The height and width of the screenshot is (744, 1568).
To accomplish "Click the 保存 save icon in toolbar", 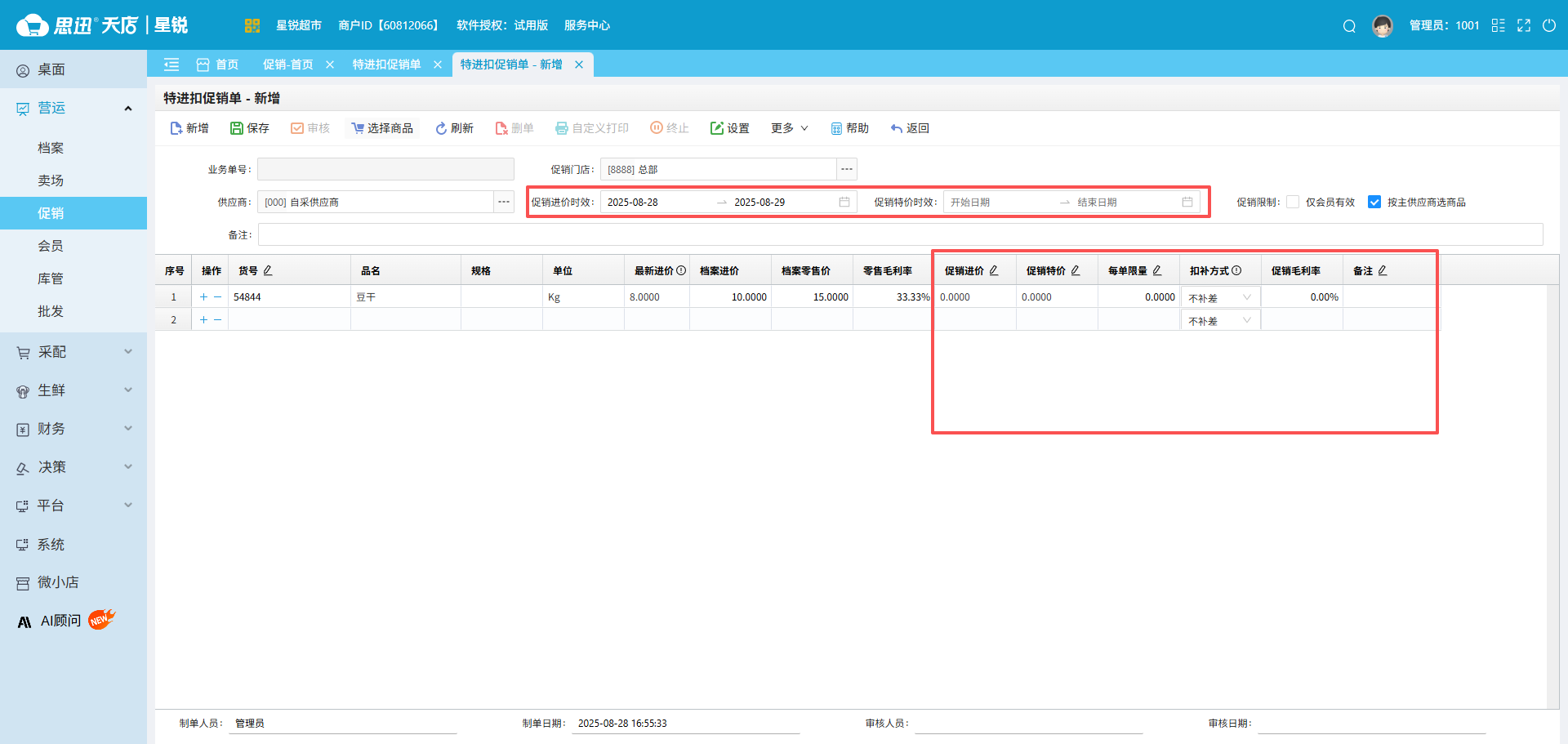I will (x=237, y=128).
